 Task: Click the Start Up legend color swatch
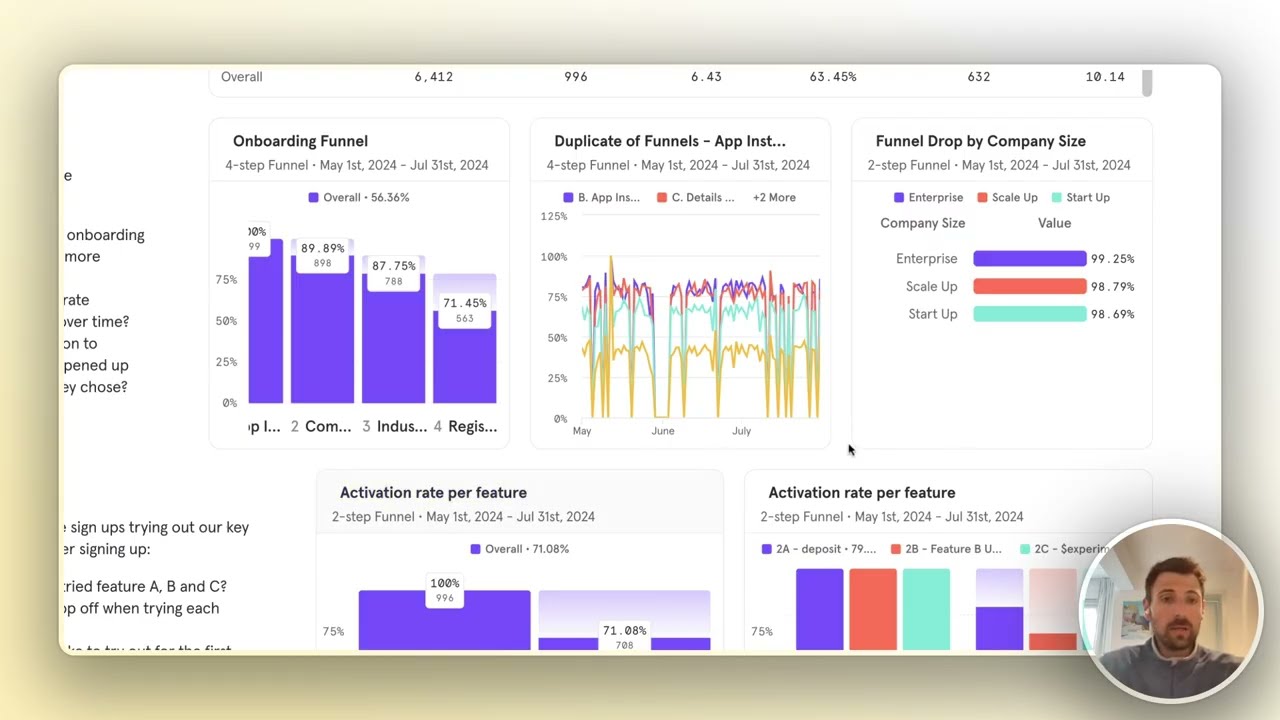[1057, 197]
